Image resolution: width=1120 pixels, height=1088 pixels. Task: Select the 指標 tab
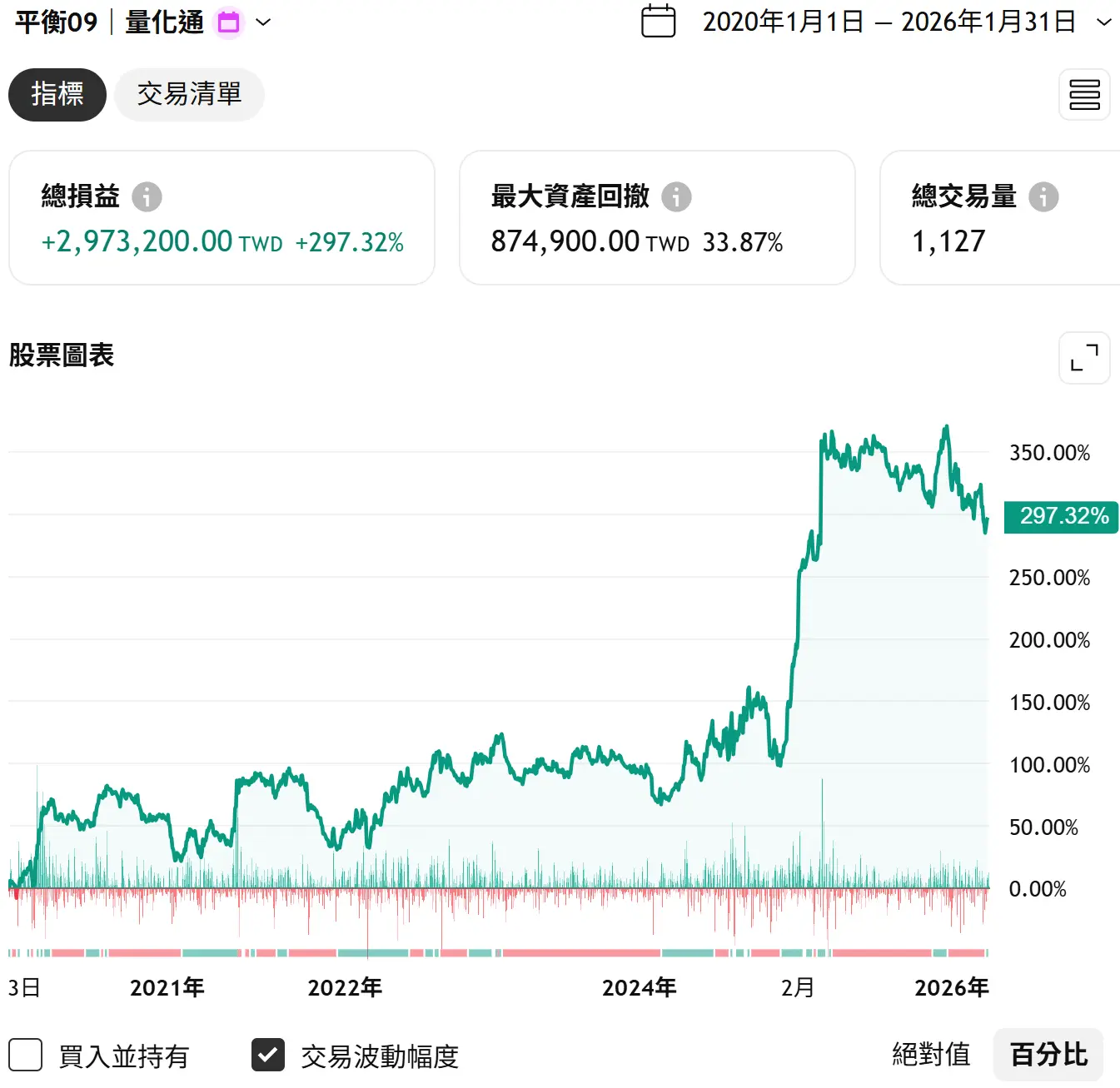(57, 95)
